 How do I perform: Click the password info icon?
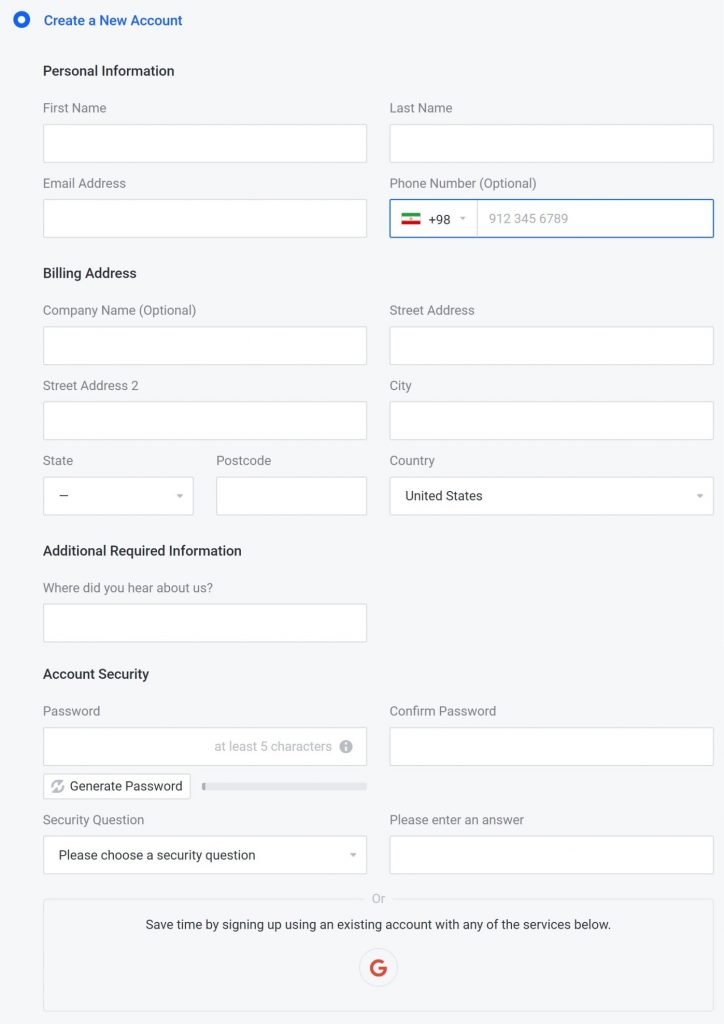[346, 746]
